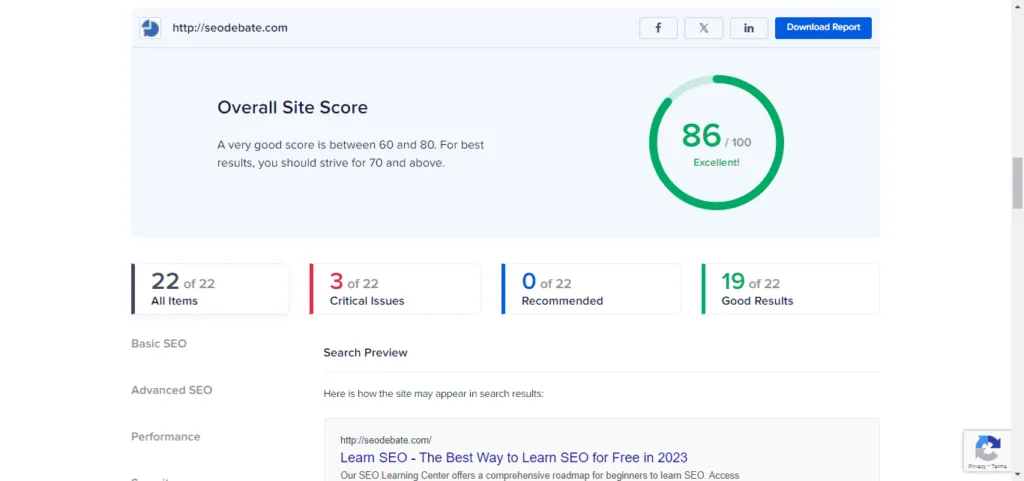Share report on LinkedIn icon
This screenshot has width=1024, height=481.
point(748,28)
